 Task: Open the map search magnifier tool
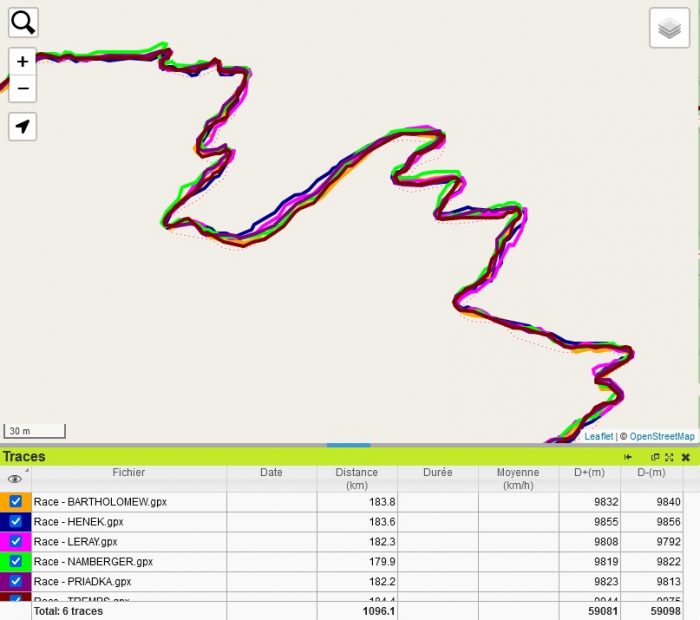pos(23,22)
